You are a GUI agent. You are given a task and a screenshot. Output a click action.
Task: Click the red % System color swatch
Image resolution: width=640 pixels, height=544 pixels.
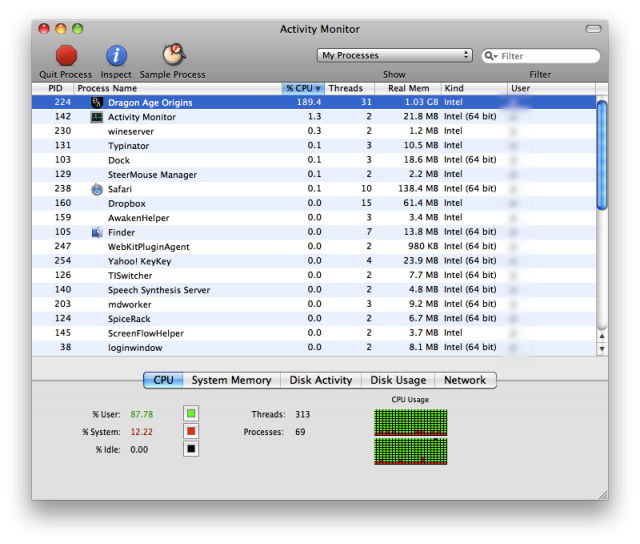click(x=191, y=431)
